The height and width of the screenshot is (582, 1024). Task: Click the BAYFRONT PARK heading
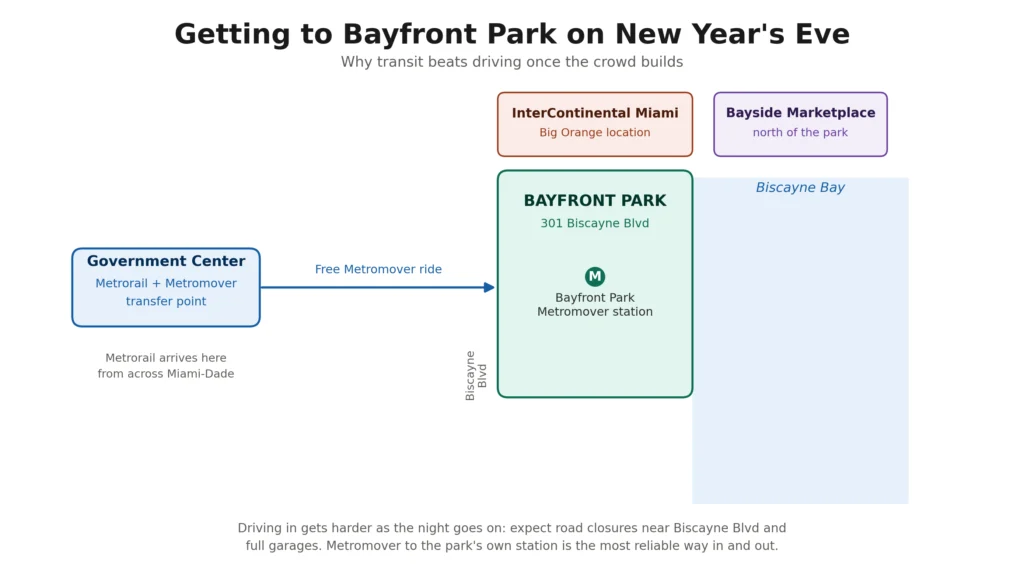tap(595, 201)
